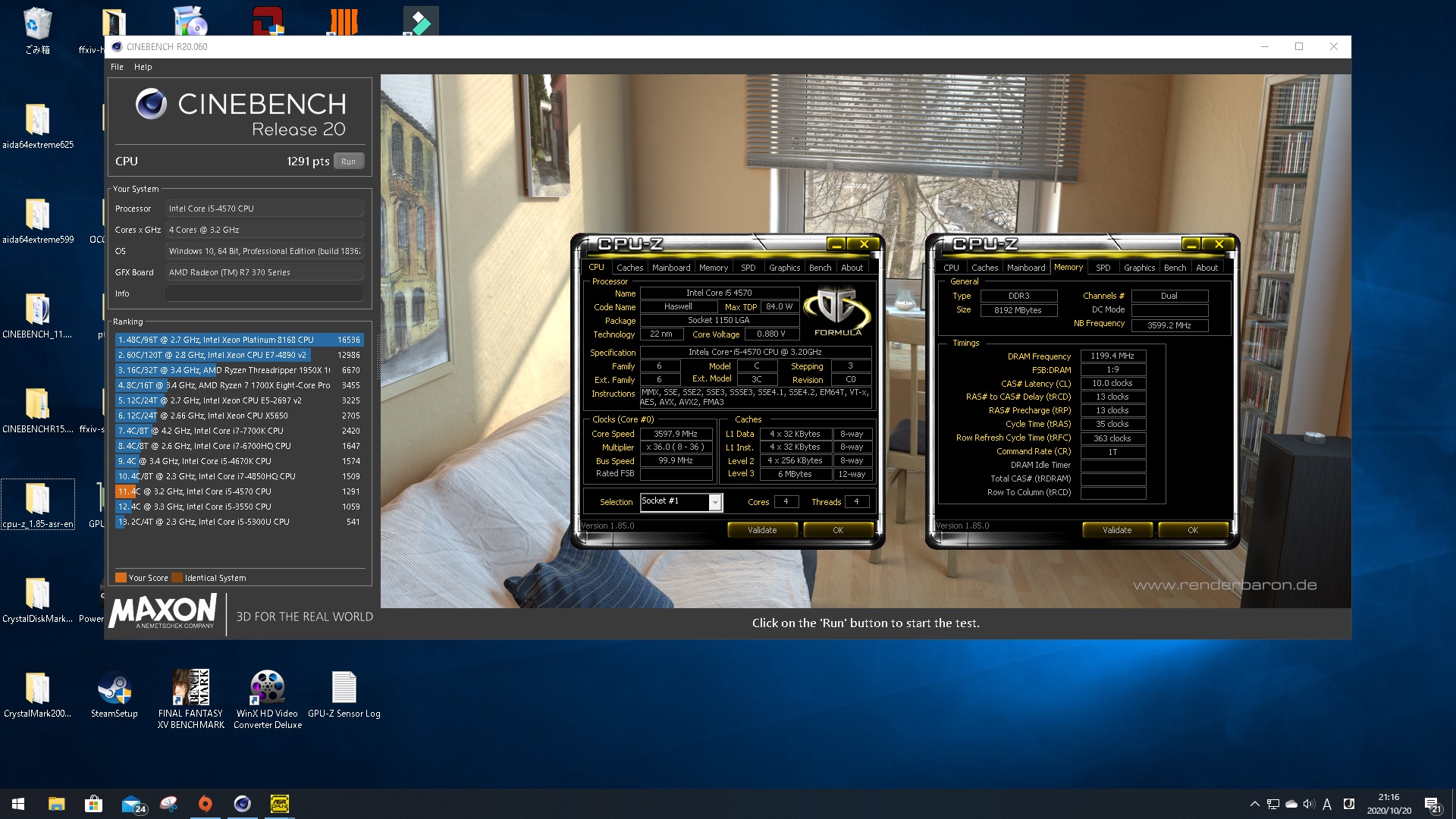
Task: Open OneDrive cloud tray icon
Action: coord(1291,804)
